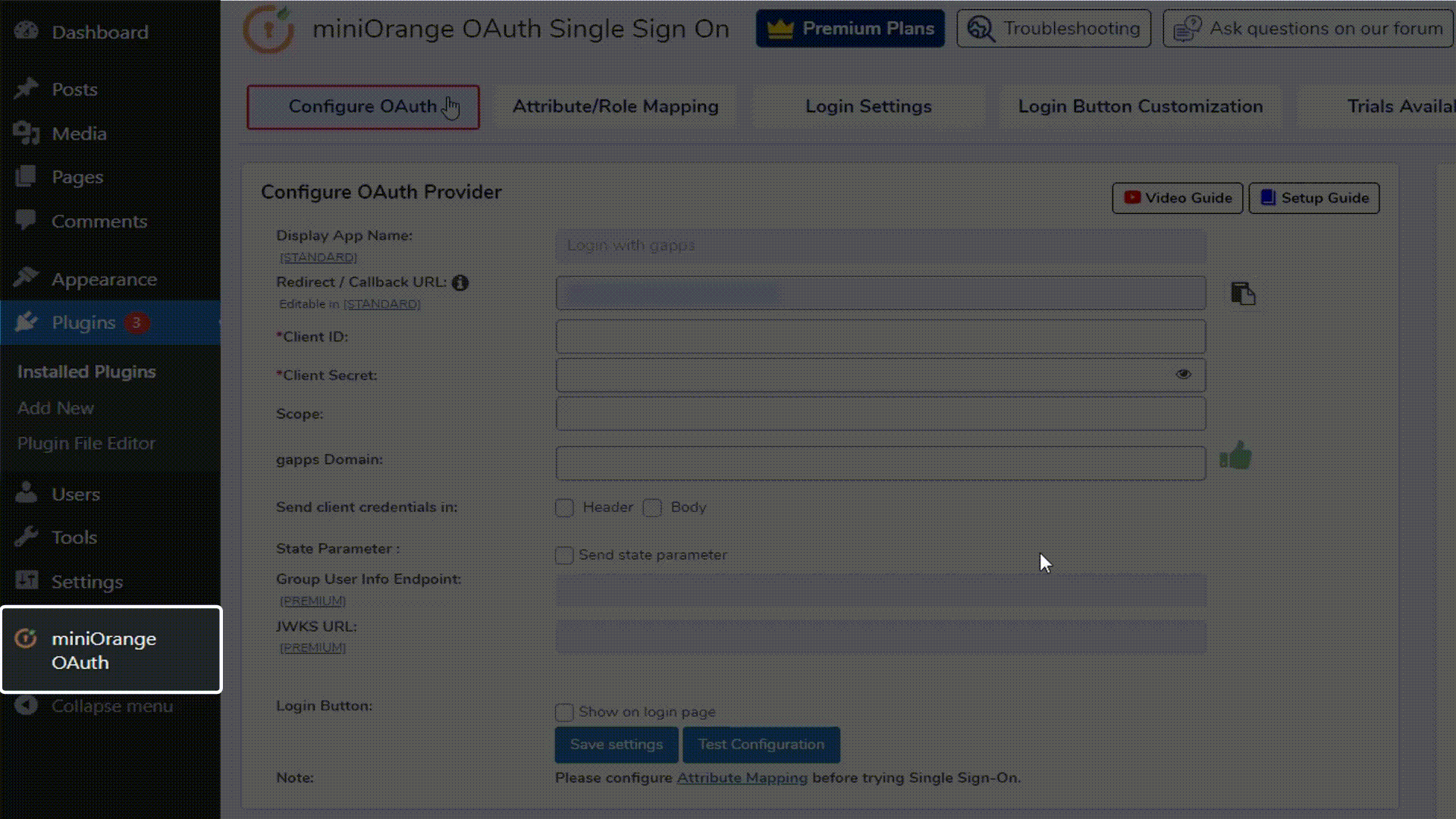
Task: Open the Video Guide
Action: coord(1177,198)
